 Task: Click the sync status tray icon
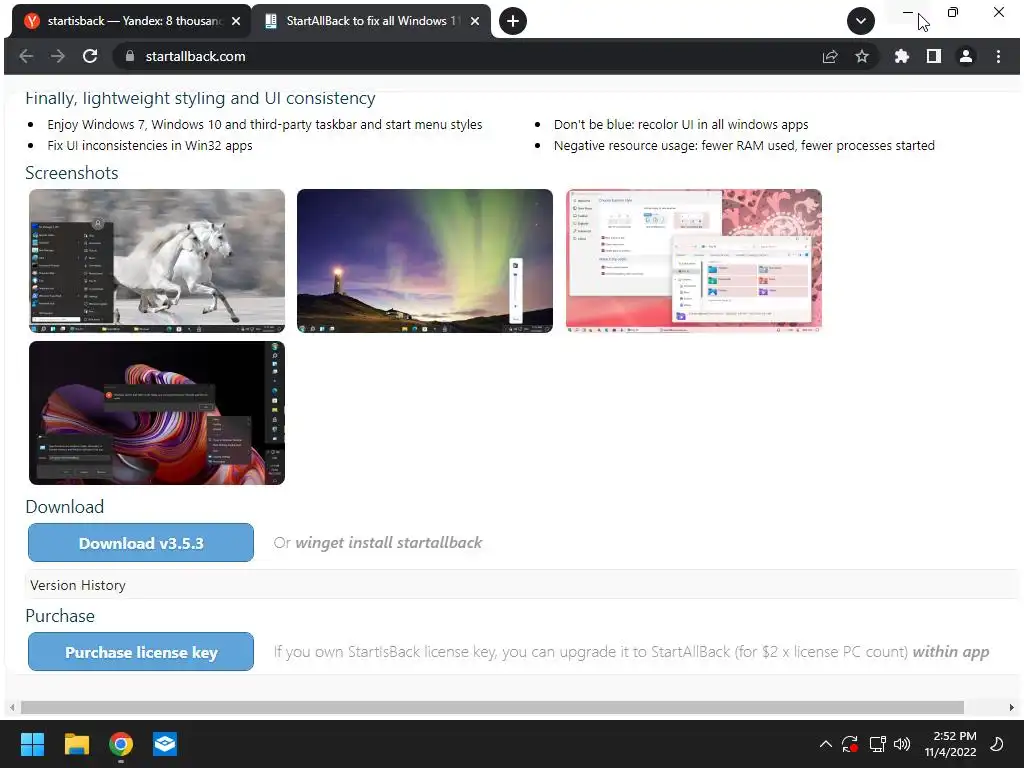click(850, 744)
